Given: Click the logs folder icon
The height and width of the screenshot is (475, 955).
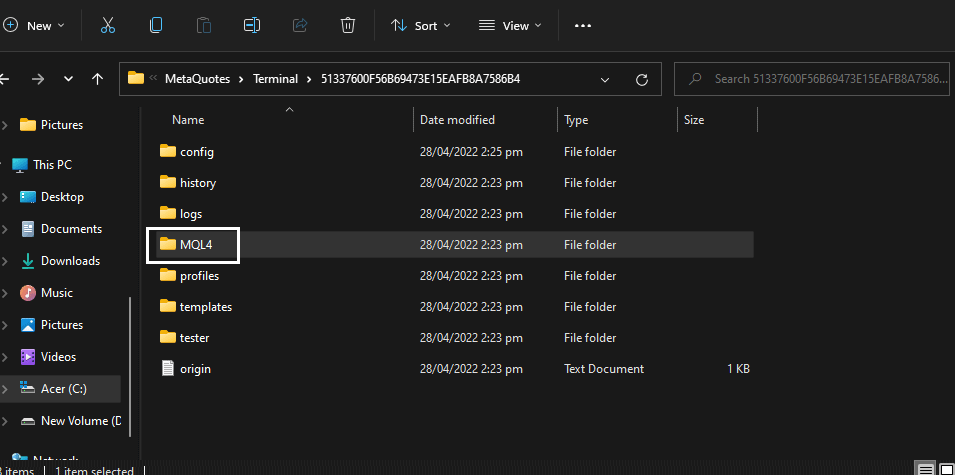Looking at the screenshot, I should click(x=167, y=213).
